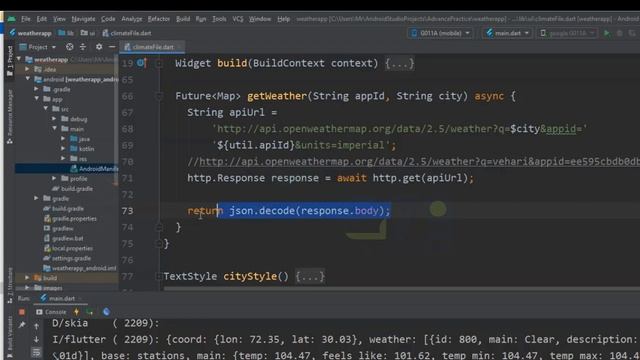Toggle soft-wrap in console sidebar
Viewport: 640px width, 360px height.
(x=36, y=352)
